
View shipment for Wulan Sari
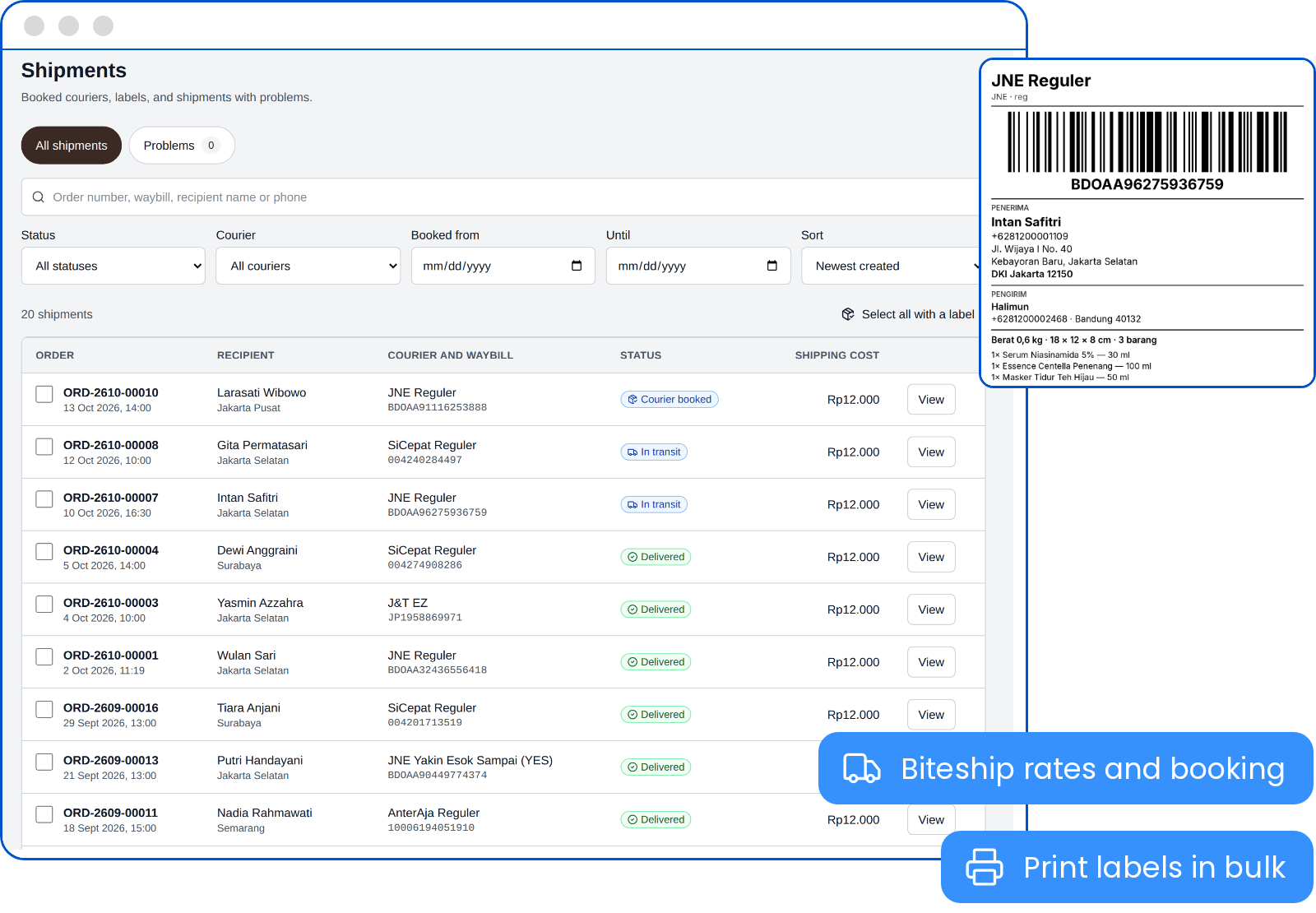(x=931, y=662)
